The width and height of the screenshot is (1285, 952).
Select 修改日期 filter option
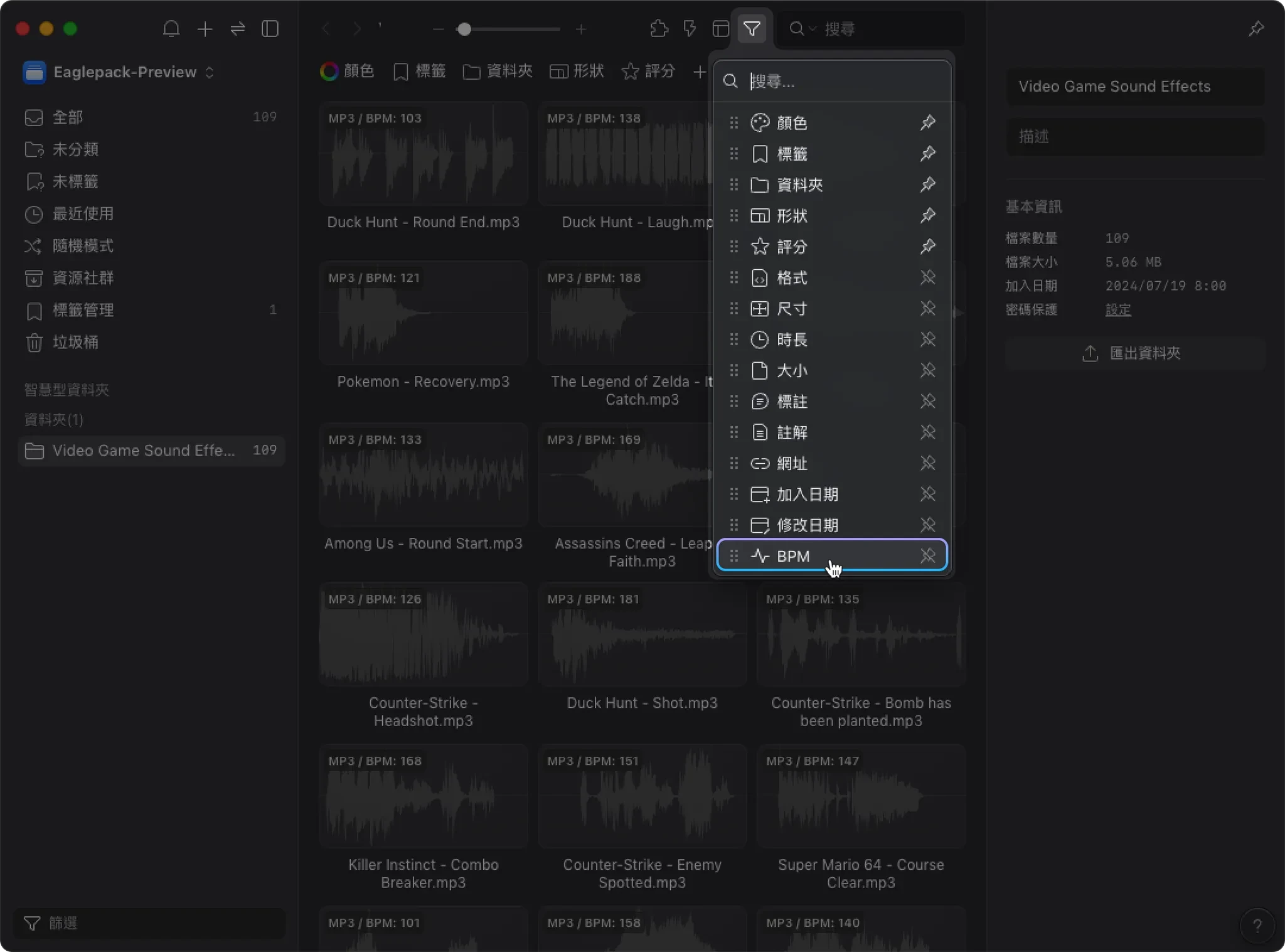point(832,525)
